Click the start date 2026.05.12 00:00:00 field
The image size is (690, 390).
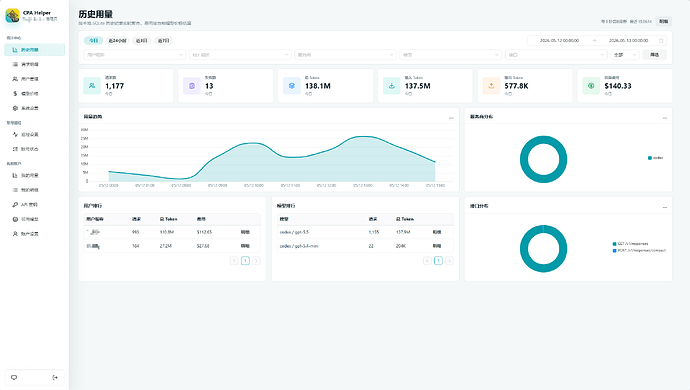click(559, 40)
